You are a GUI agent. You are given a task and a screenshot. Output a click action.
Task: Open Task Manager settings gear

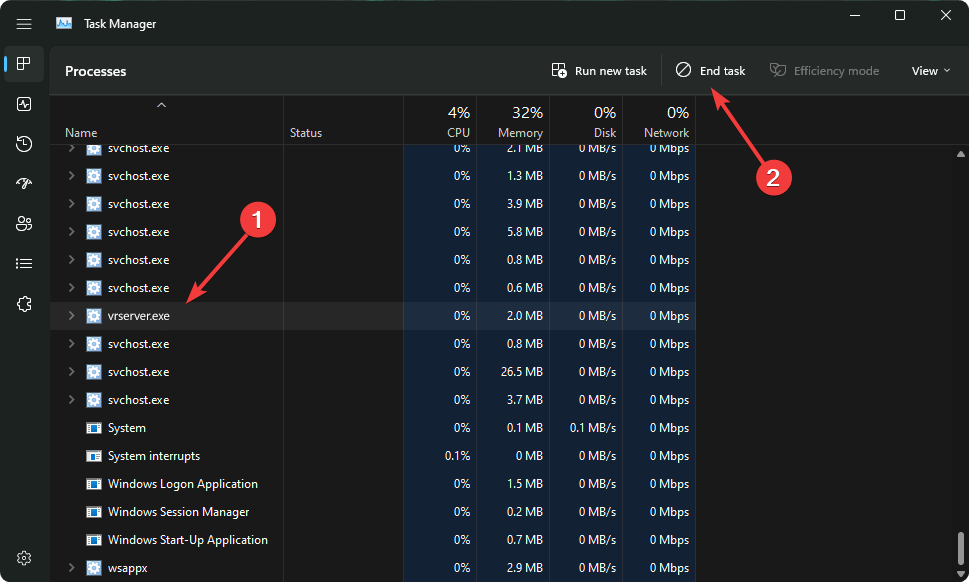coord(24,558)
